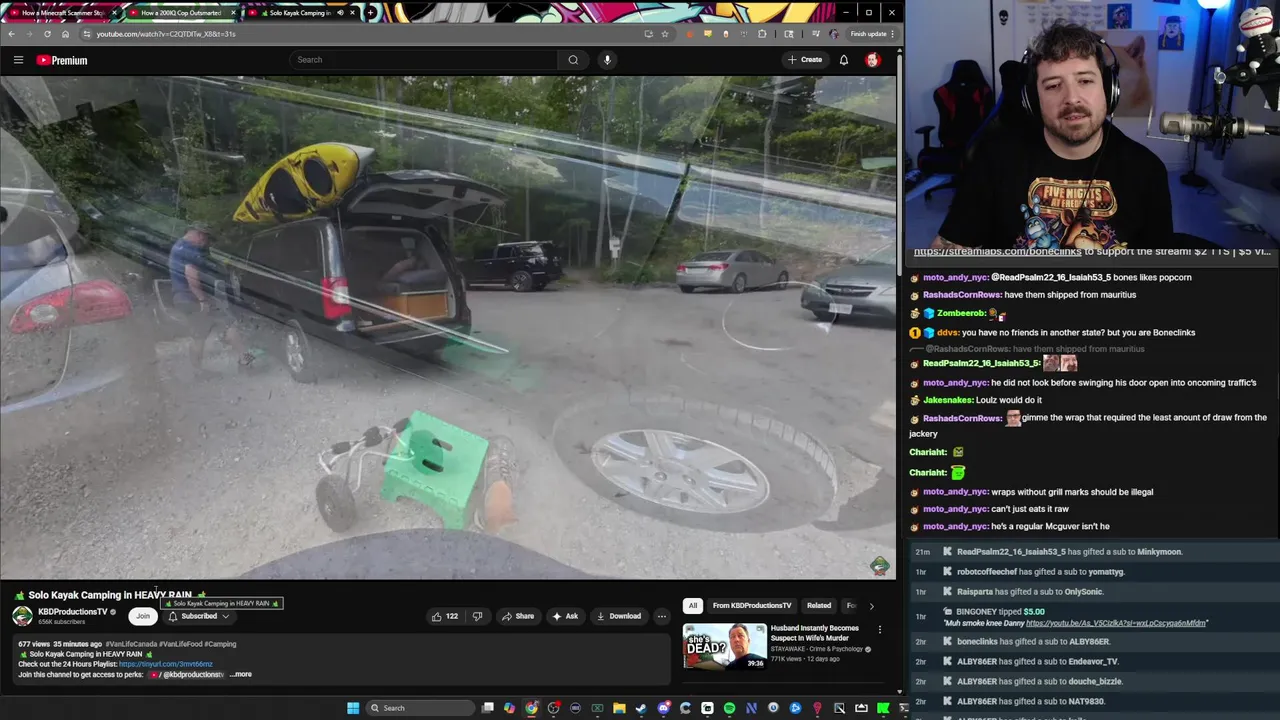Open Task View in the taskbar

pos(487,708)
